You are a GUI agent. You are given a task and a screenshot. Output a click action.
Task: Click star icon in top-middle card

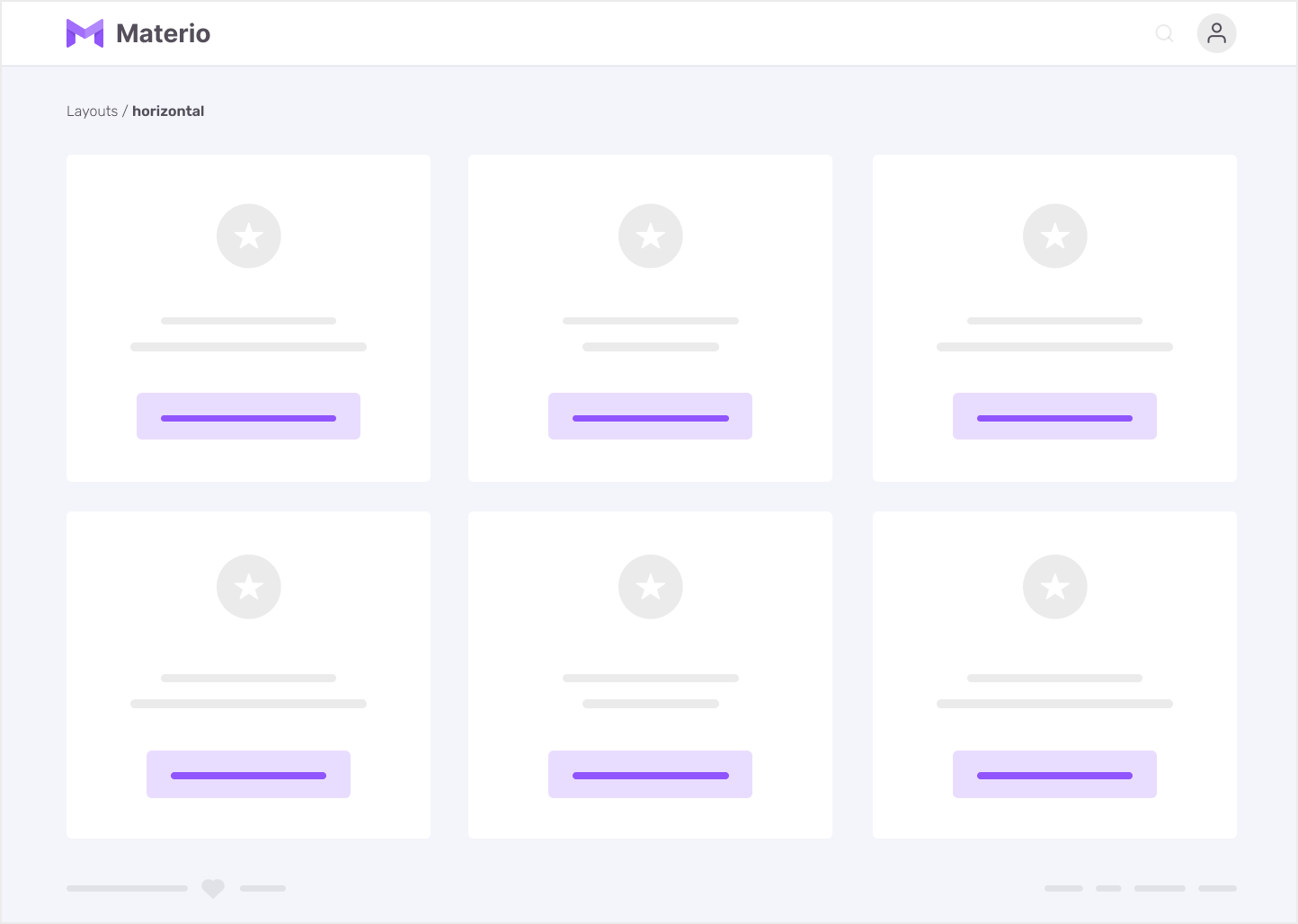pos(651,236)
